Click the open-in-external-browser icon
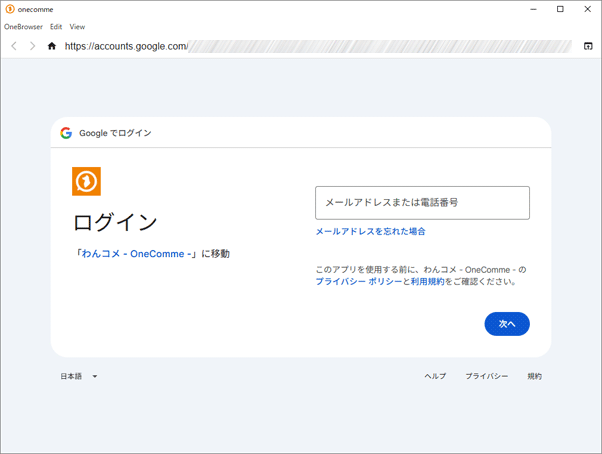The width and height of the screenshot is (602, 454). coord(588,46)
